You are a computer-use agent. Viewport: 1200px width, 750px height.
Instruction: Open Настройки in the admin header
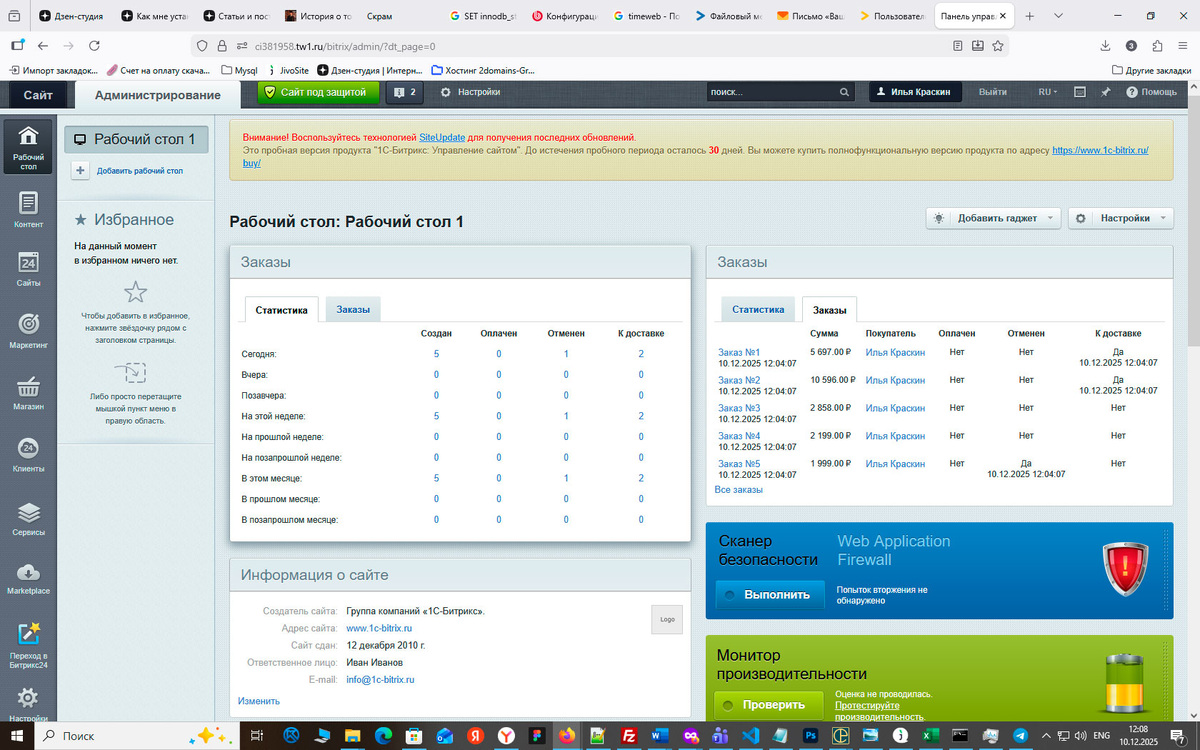point(470,92)
